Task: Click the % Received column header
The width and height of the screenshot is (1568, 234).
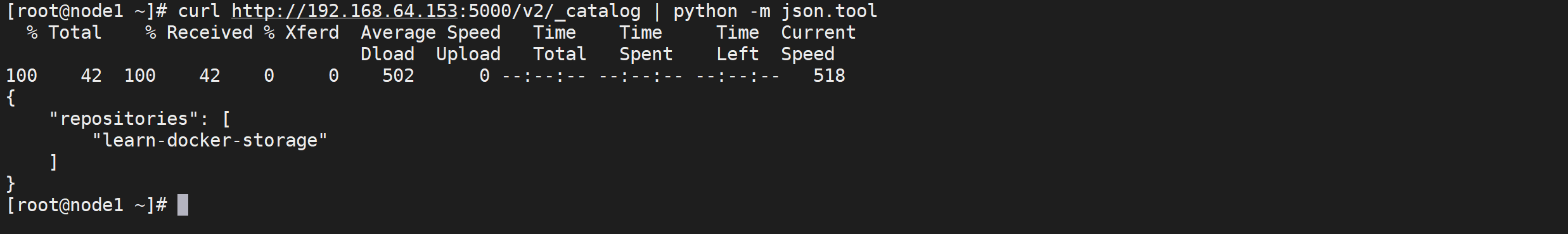Action: pos(199,32)
